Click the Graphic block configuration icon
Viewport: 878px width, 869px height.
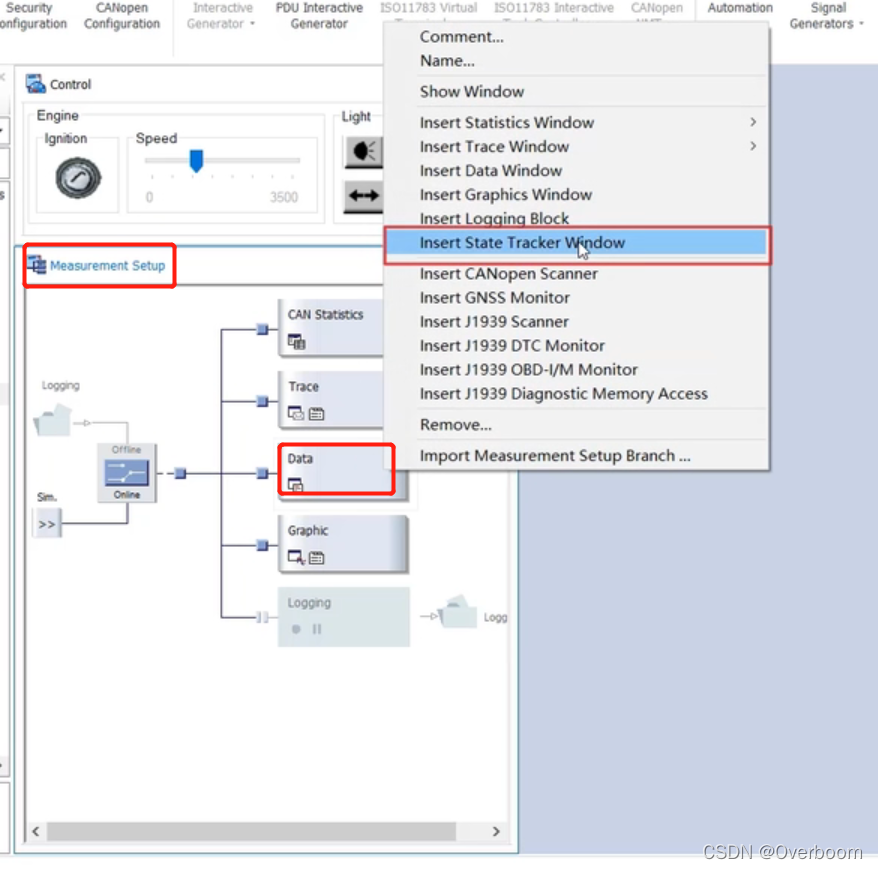[x=316, y=558]
